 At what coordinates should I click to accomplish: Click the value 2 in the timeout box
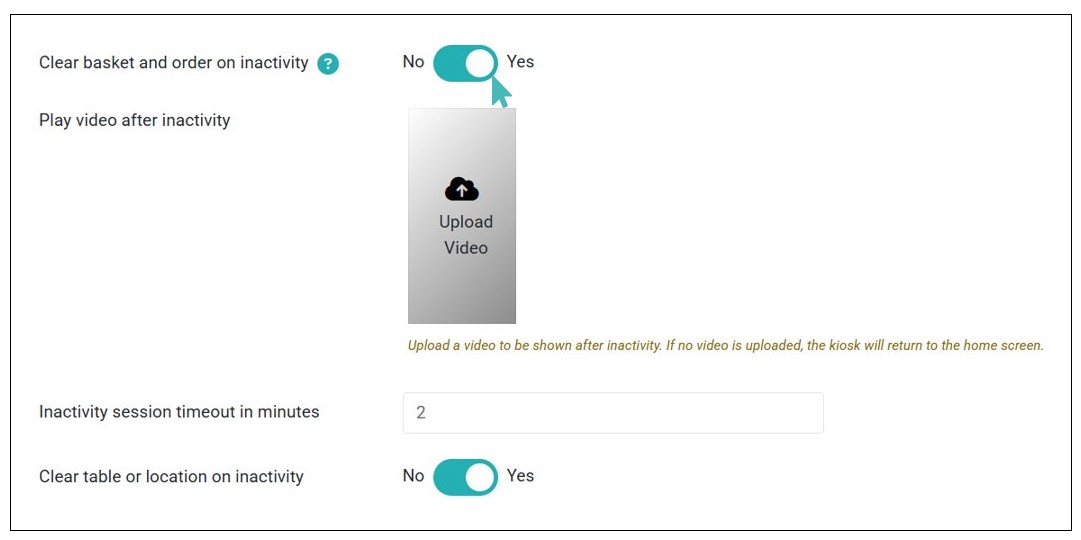tap(421, 413)
